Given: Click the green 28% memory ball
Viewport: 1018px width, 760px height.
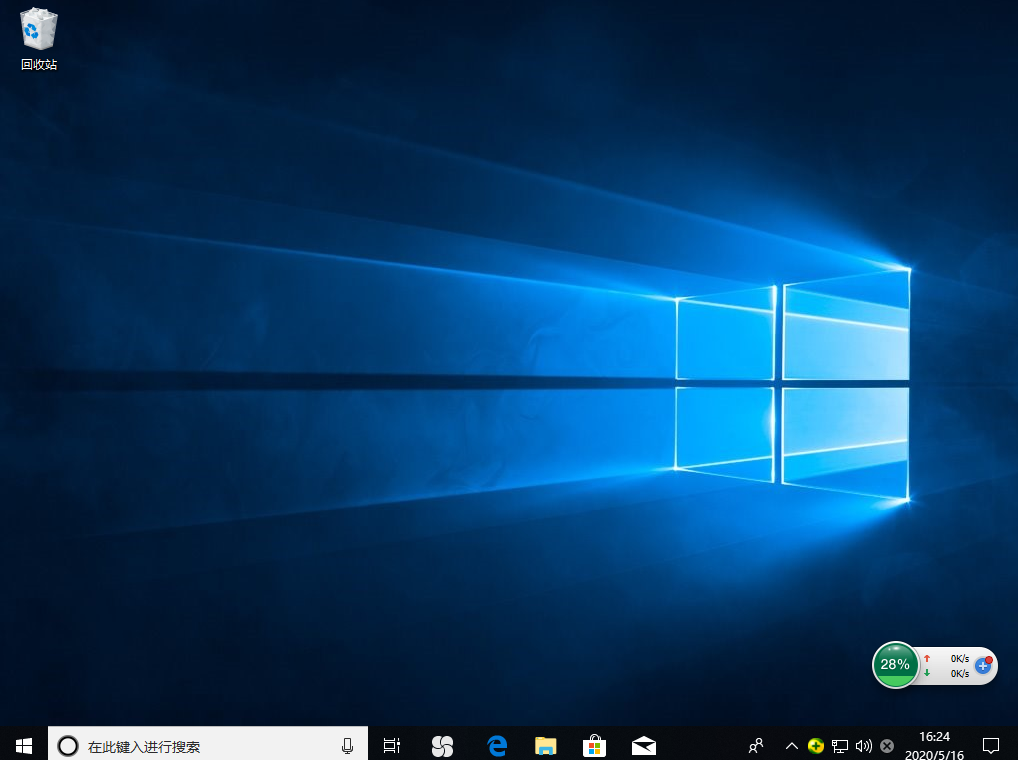Looking at the screenshot, I should tap(895, 665).
